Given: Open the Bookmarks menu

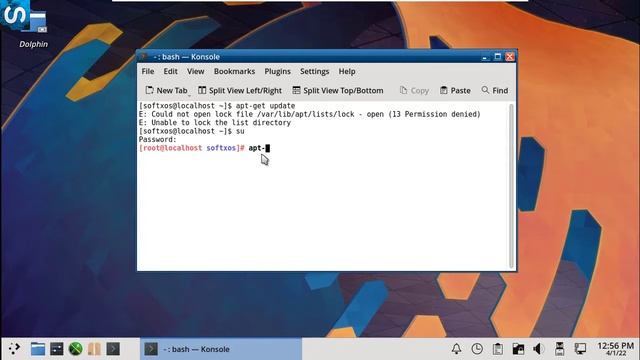Looking at the screenshot, I should pos(234,71).
